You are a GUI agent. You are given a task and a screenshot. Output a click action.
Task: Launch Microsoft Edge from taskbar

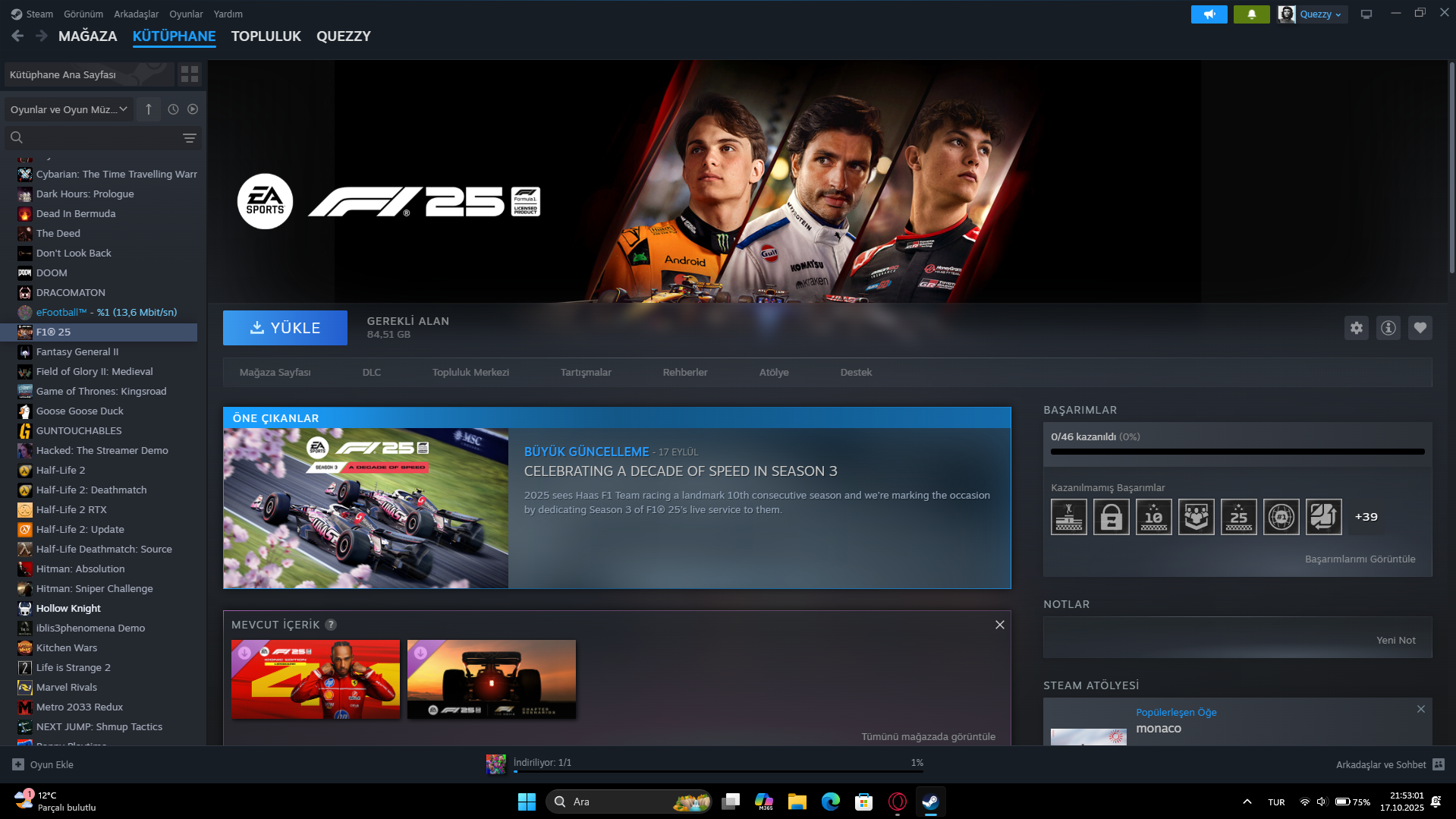(x=830, y=802)
